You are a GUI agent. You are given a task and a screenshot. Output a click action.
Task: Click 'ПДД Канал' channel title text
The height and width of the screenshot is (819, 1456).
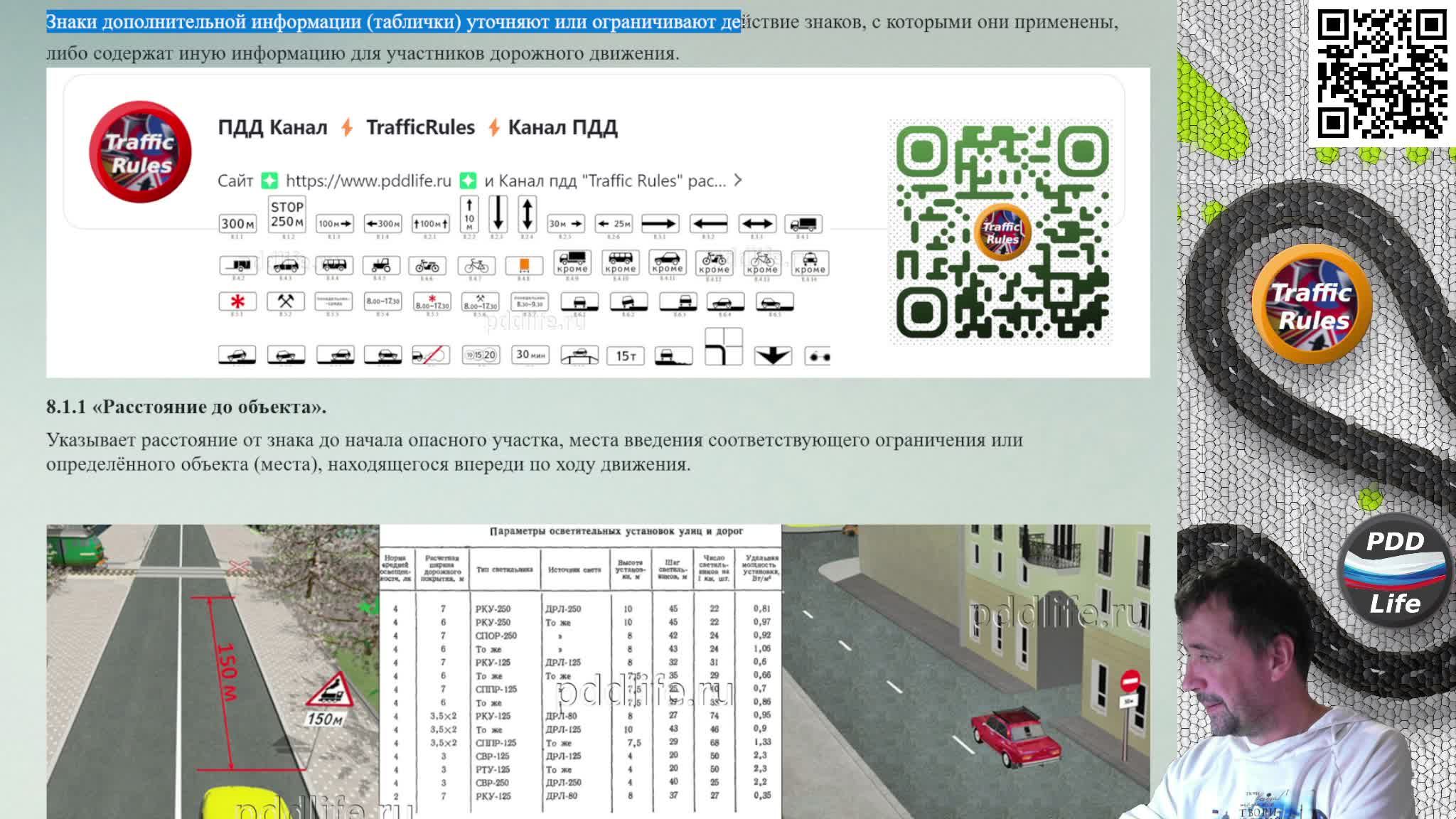click(272, 128)
